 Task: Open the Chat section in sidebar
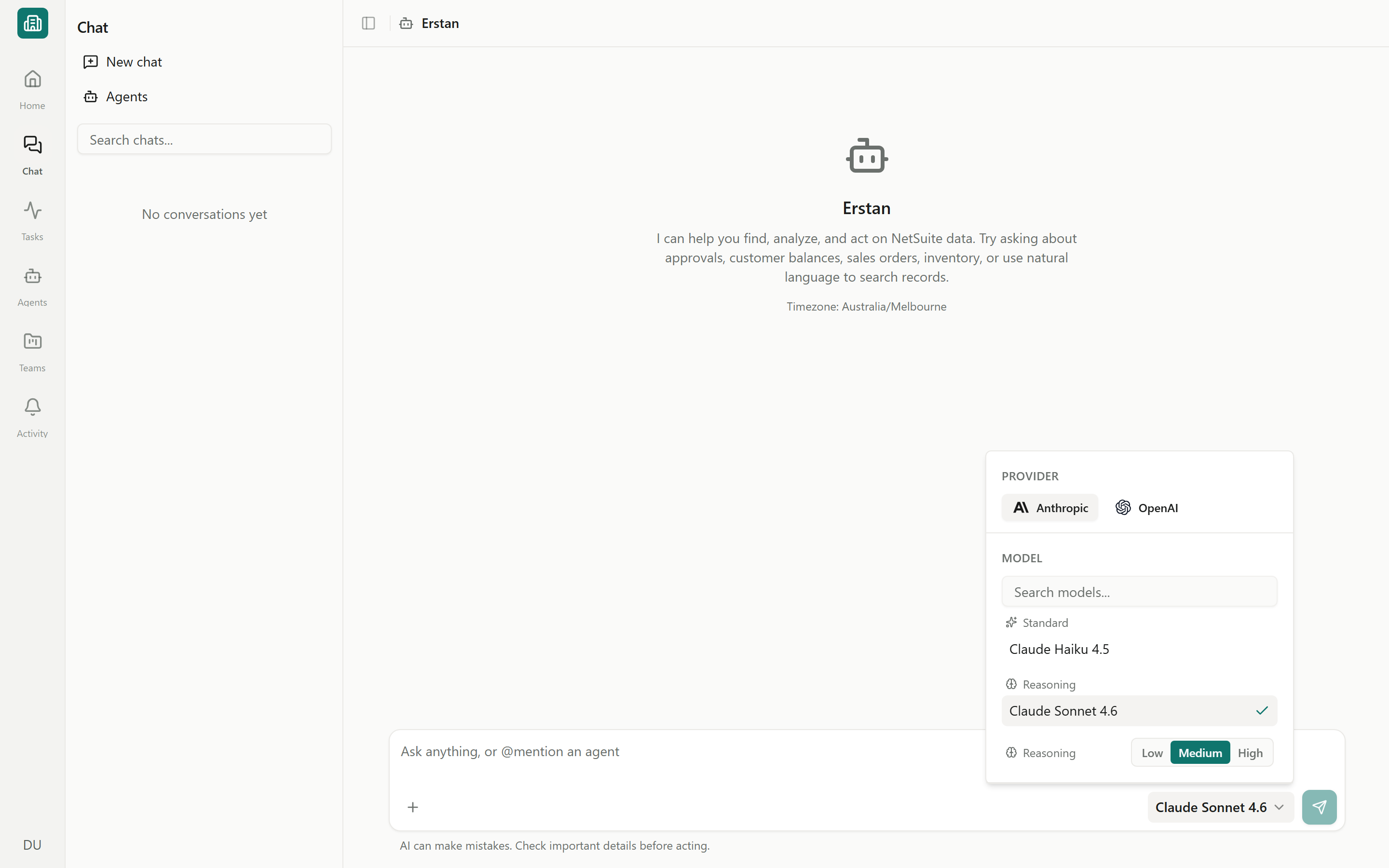[x=32, y=155]
